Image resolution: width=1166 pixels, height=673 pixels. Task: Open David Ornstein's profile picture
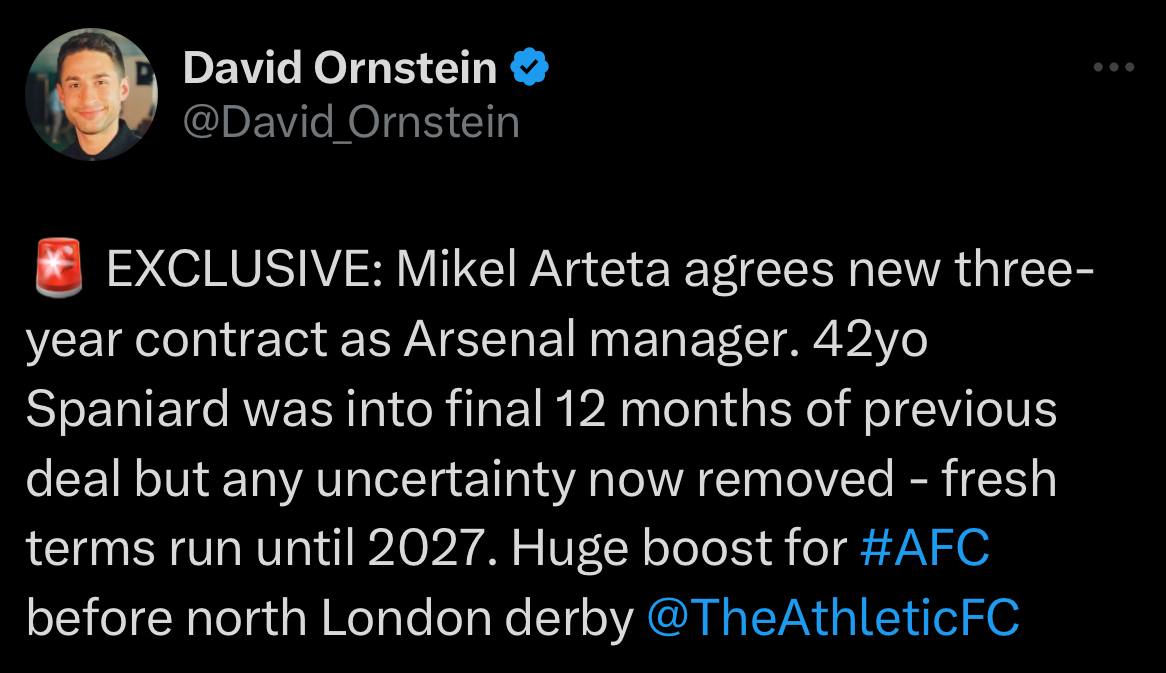pyautogui.click(x=91, y=94)
